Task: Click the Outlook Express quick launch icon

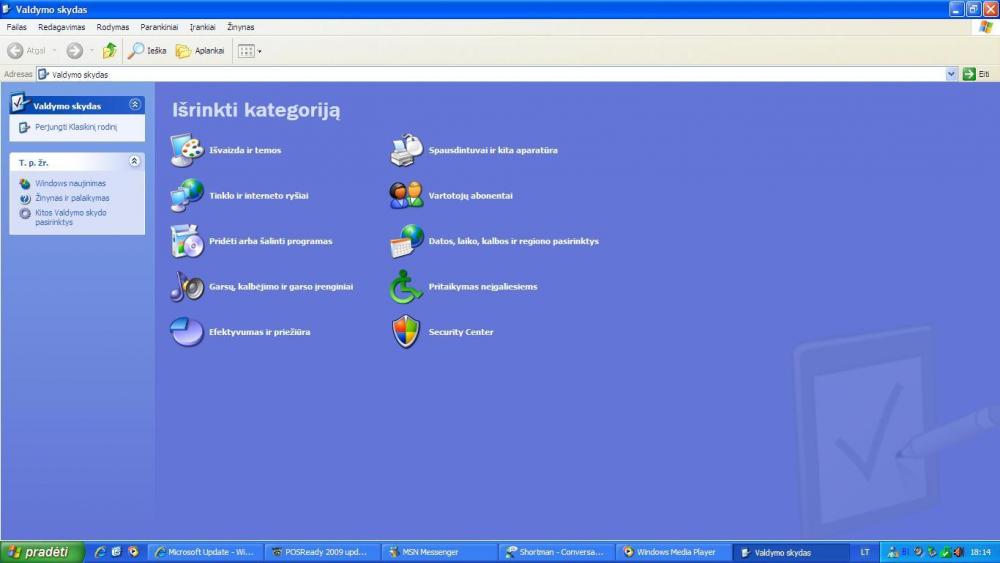Action: (116, 552)
